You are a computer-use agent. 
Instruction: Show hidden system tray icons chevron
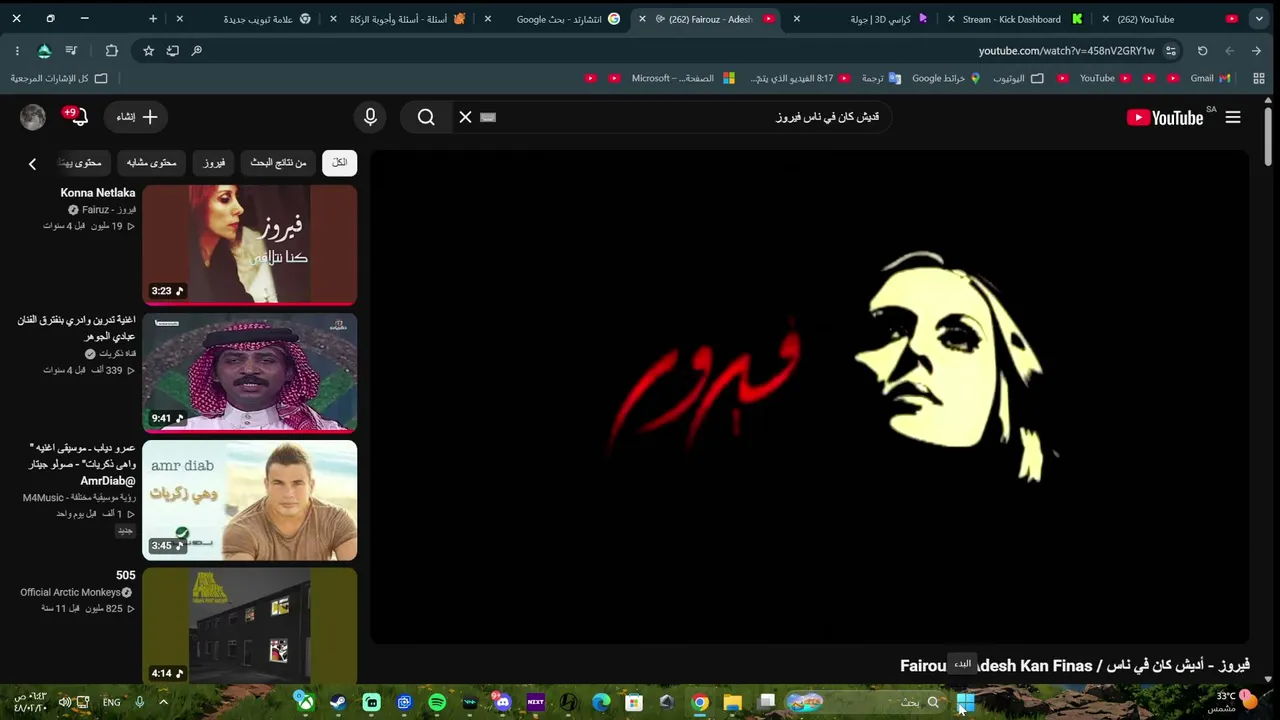(163, 702)
